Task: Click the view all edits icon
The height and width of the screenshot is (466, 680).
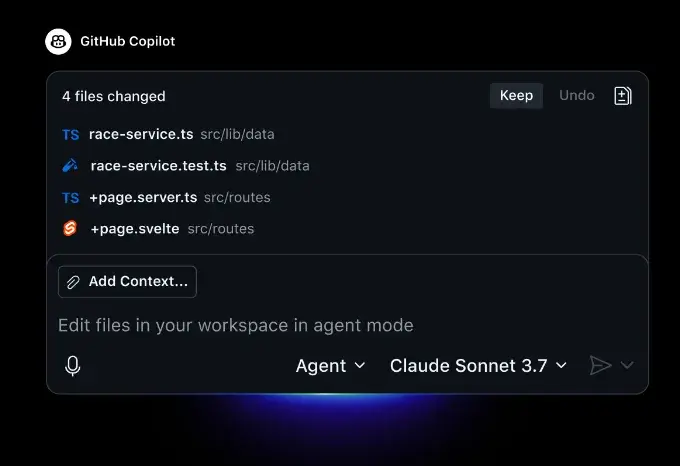Action: point(622,96)
